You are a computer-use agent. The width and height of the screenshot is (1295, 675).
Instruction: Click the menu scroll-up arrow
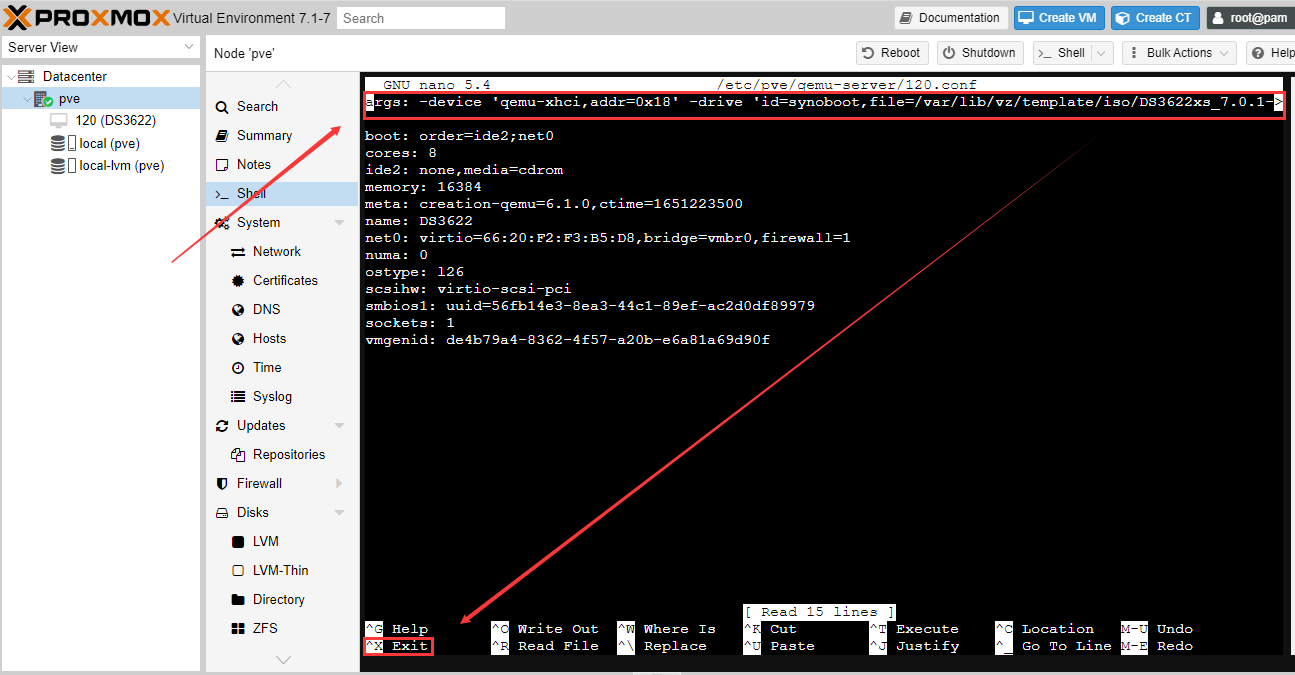(283, 84)
